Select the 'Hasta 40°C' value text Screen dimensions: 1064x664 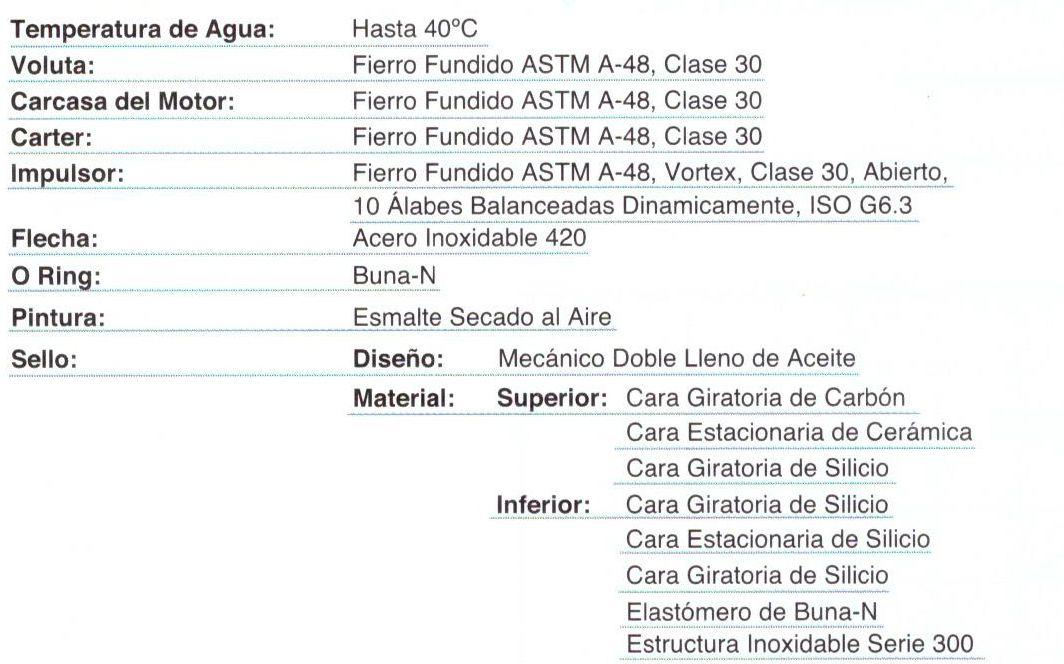click(x=415, y=29)
